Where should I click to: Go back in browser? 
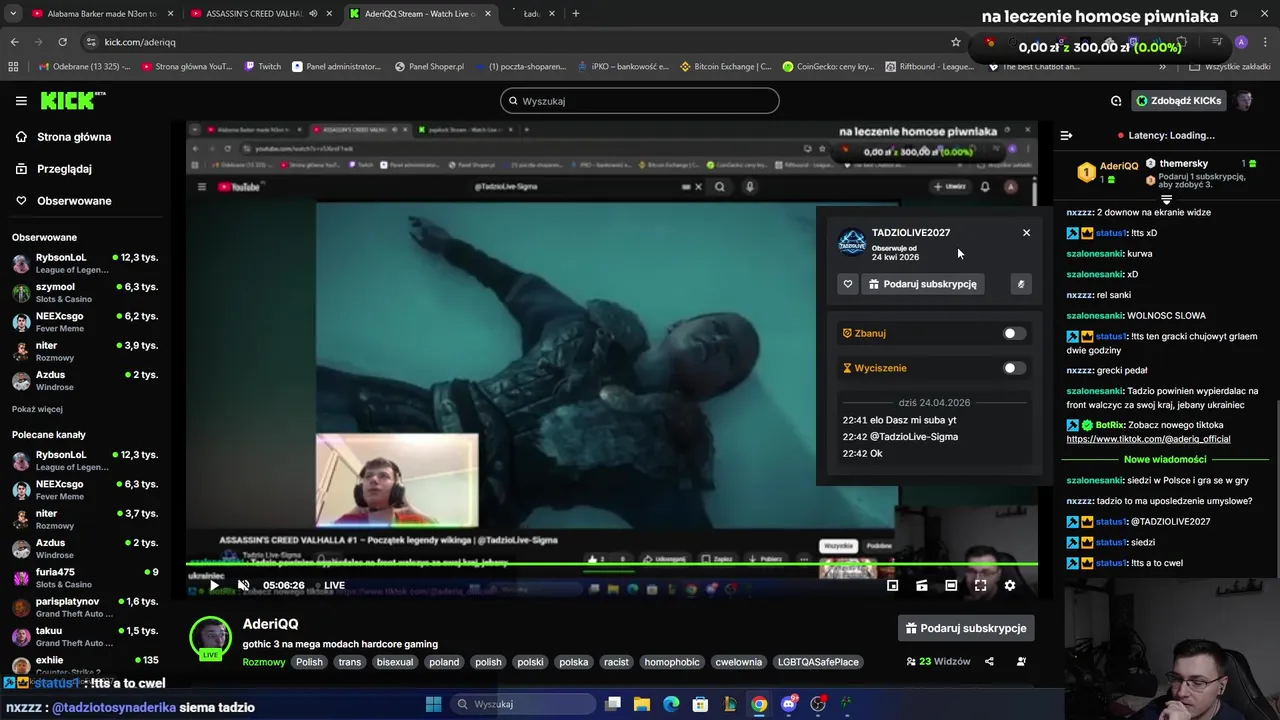pyautogui.click(x=14, y=42)
